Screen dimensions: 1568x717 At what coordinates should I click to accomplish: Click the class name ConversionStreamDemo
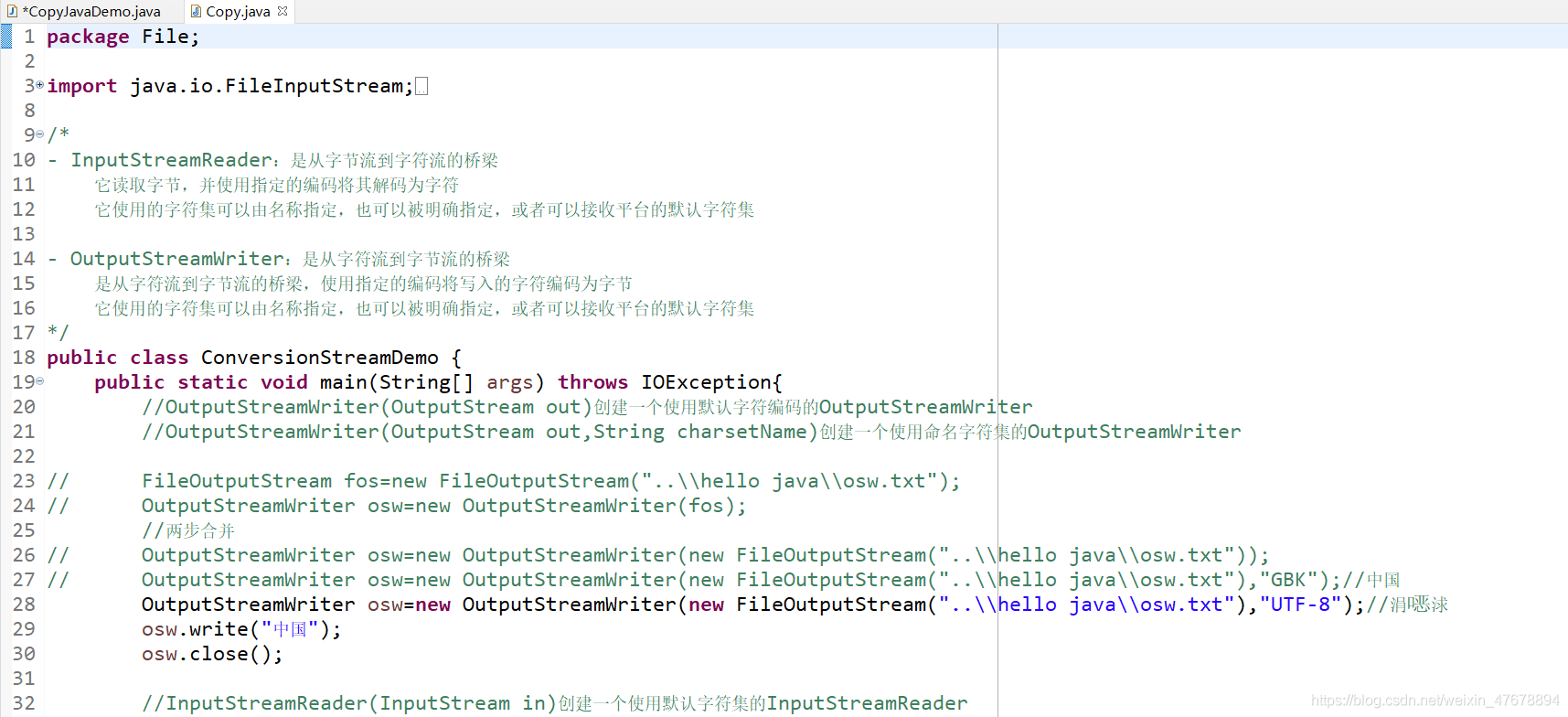tap(320, 358)
